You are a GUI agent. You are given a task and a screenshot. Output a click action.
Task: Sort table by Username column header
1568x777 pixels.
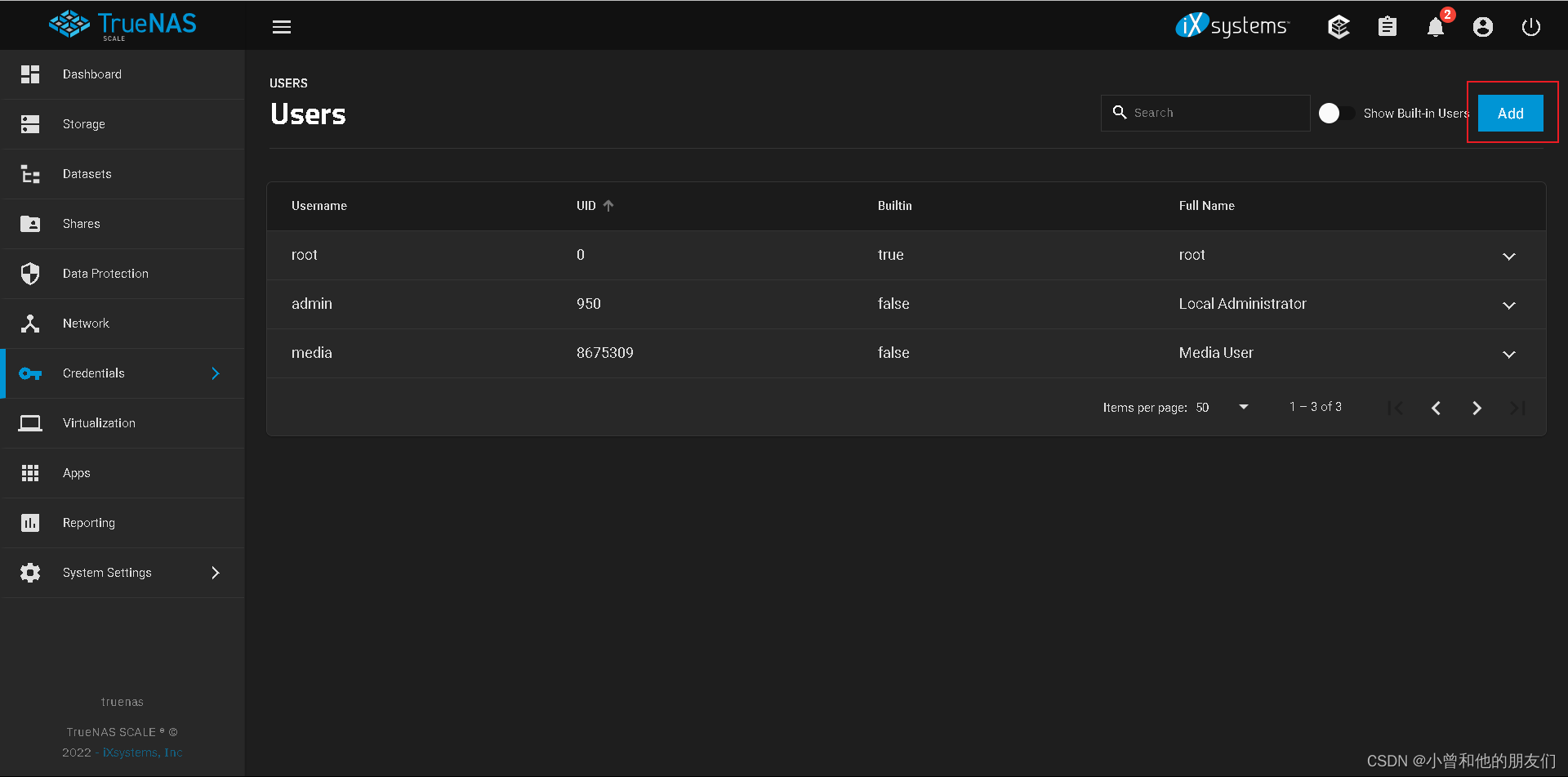(x=319, y=206)
